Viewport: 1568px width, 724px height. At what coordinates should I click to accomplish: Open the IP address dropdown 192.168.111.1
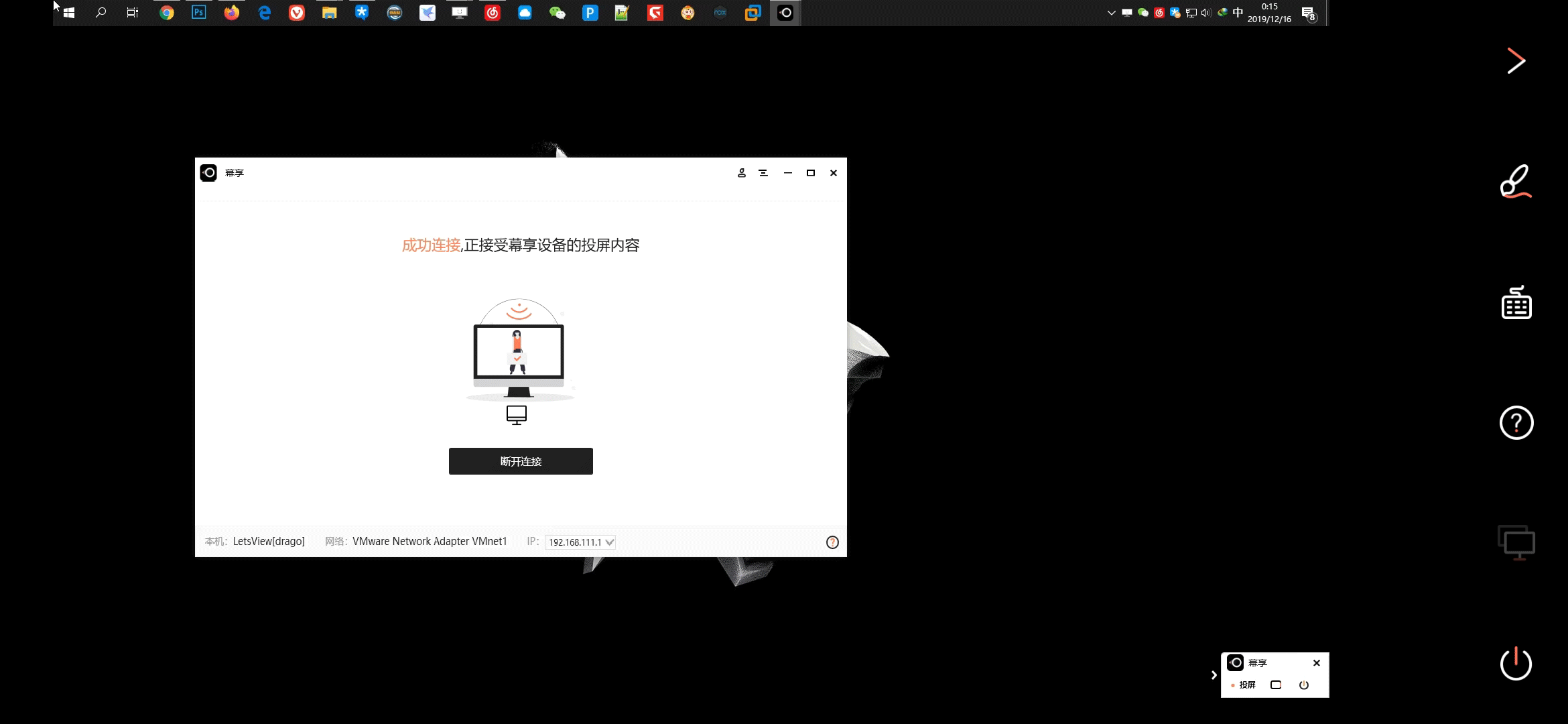[x=580, y=542]
